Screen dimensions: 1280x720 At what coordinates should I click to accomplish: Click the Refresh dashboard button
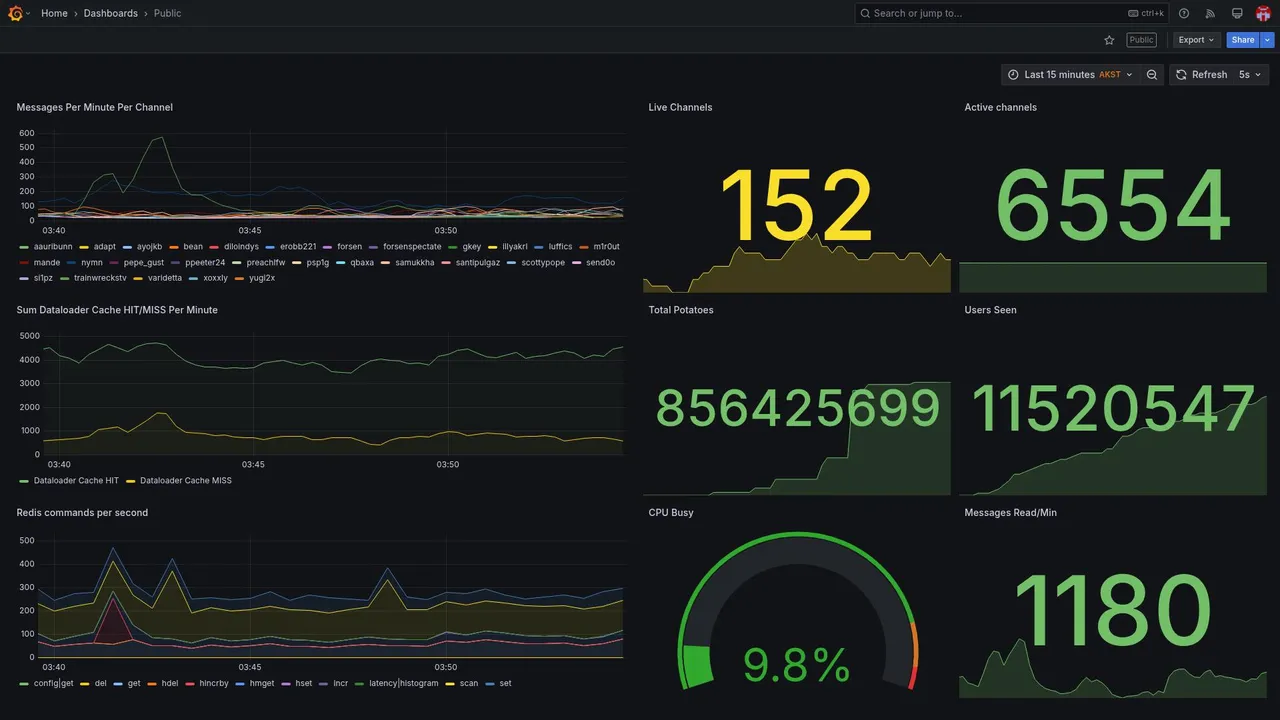pos(1200,75)
